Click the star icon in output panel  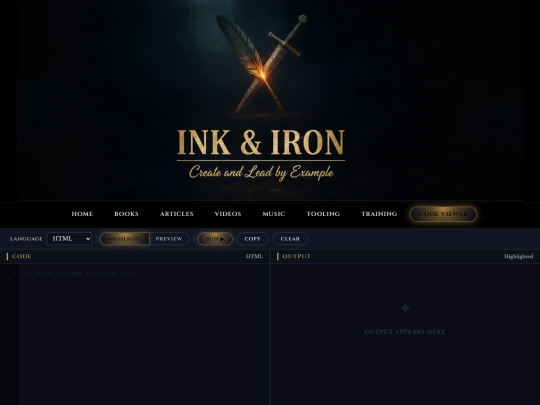(405, 308)
